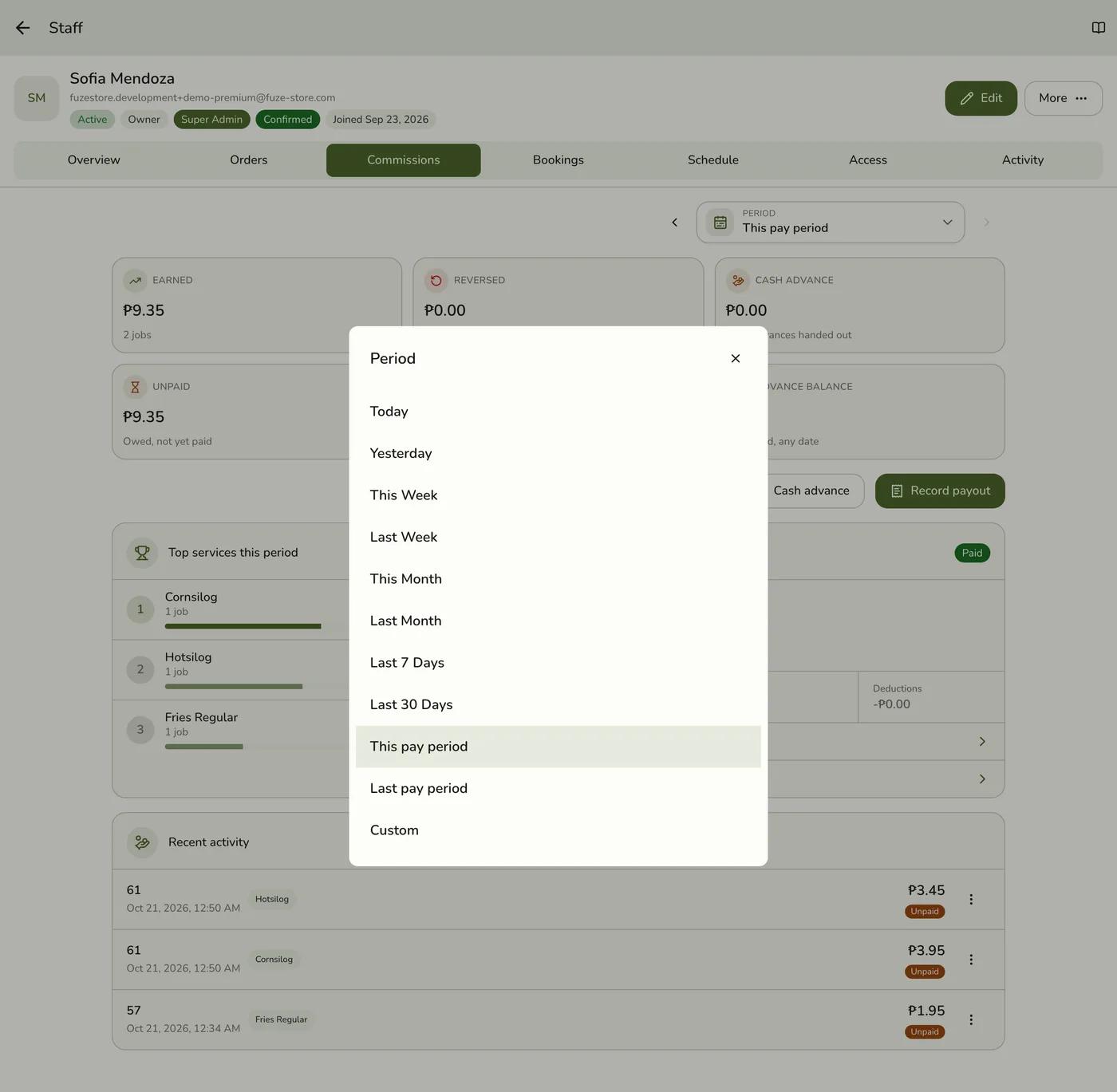Click the Unpaid hourglass icon

136,387
